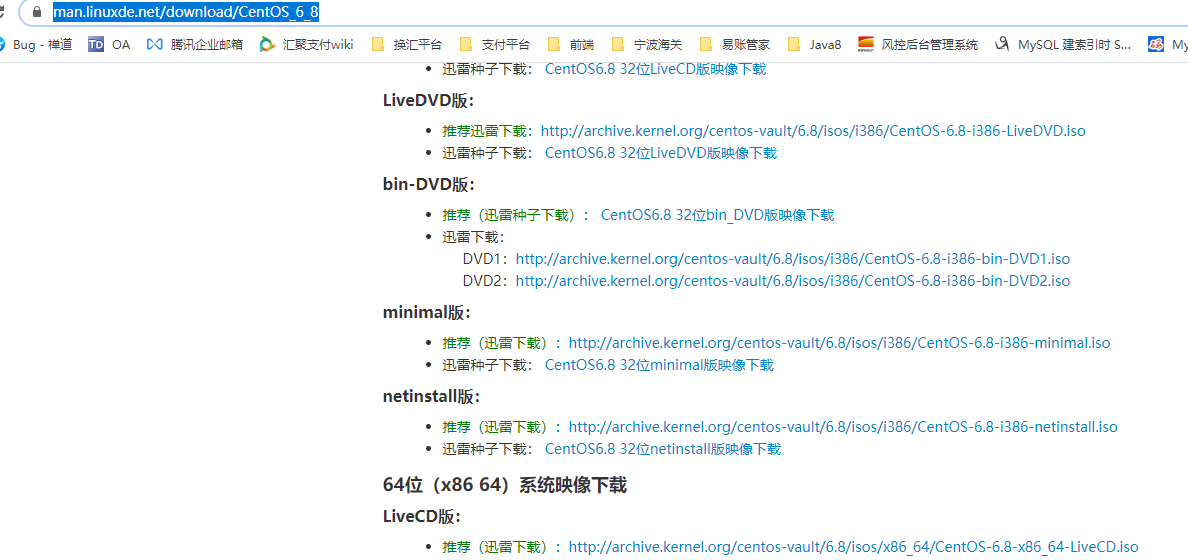Viewport: 1188px width, 560px height.
Task: Click CentOS6.8 32位minimal版映像下载 link
Action: [659, 365]
